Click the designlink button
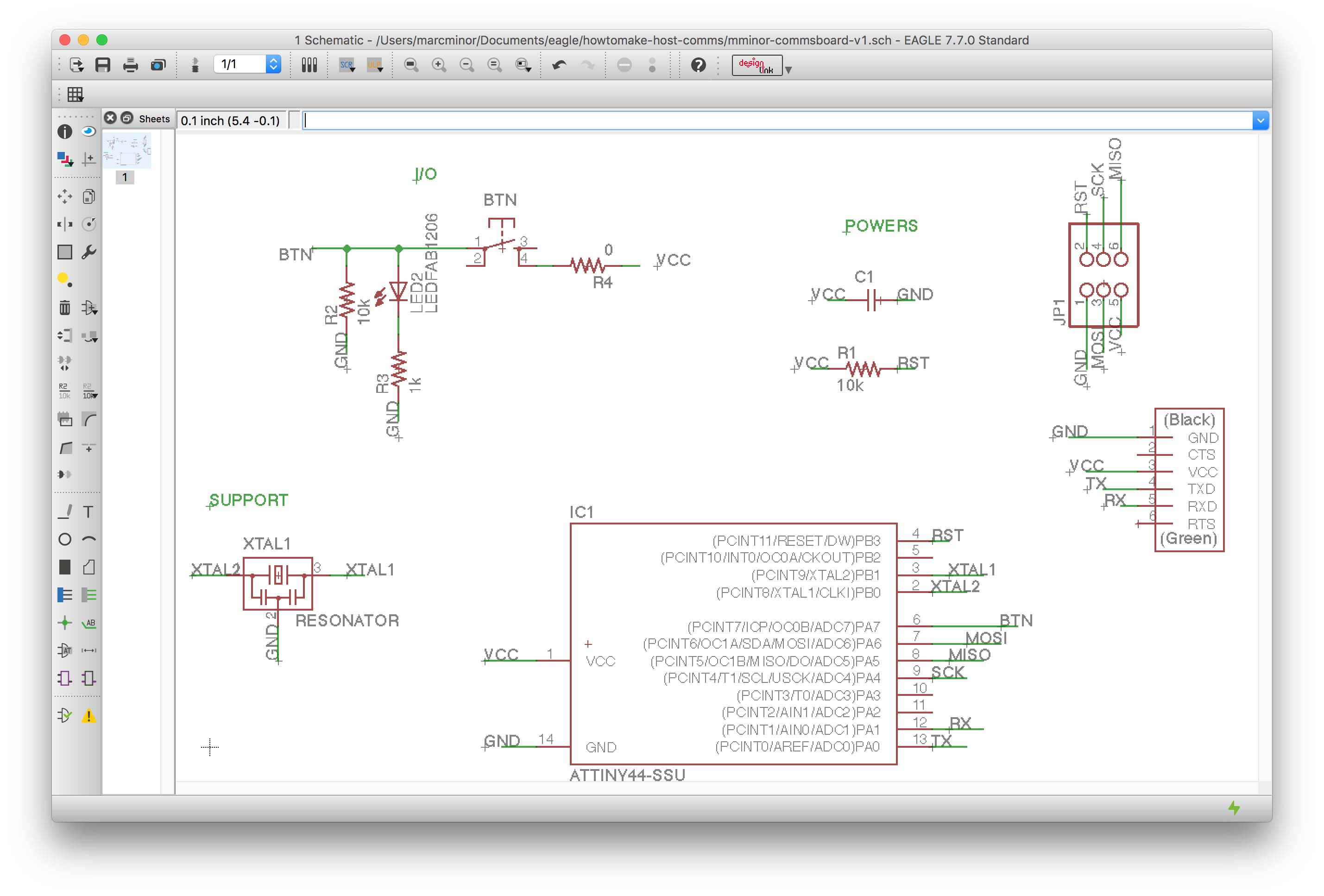The height and width of the screenshot is (896, 1324). (x=757, y=65)
